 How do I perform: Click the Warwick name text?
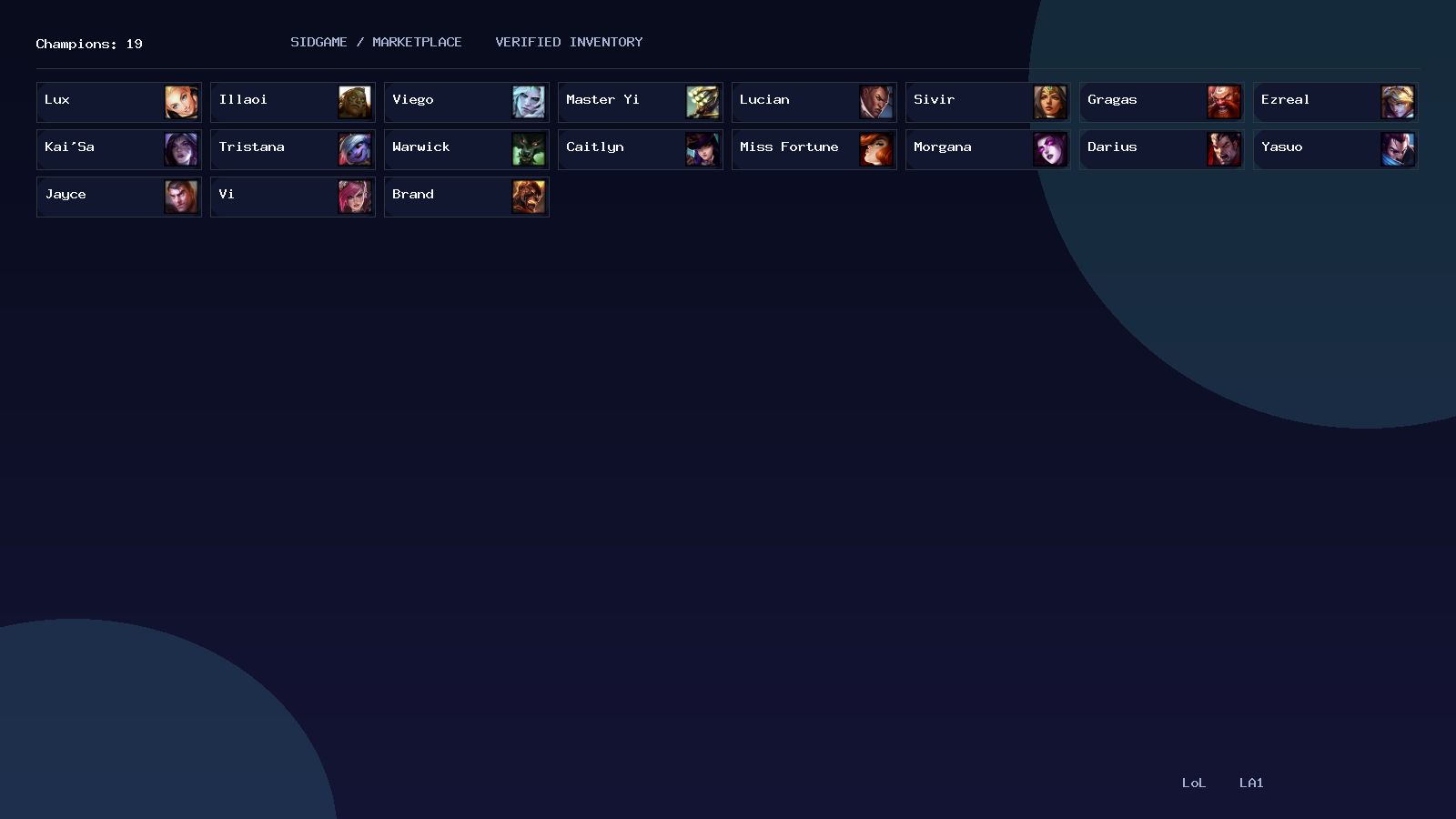(x=421, y=147)
